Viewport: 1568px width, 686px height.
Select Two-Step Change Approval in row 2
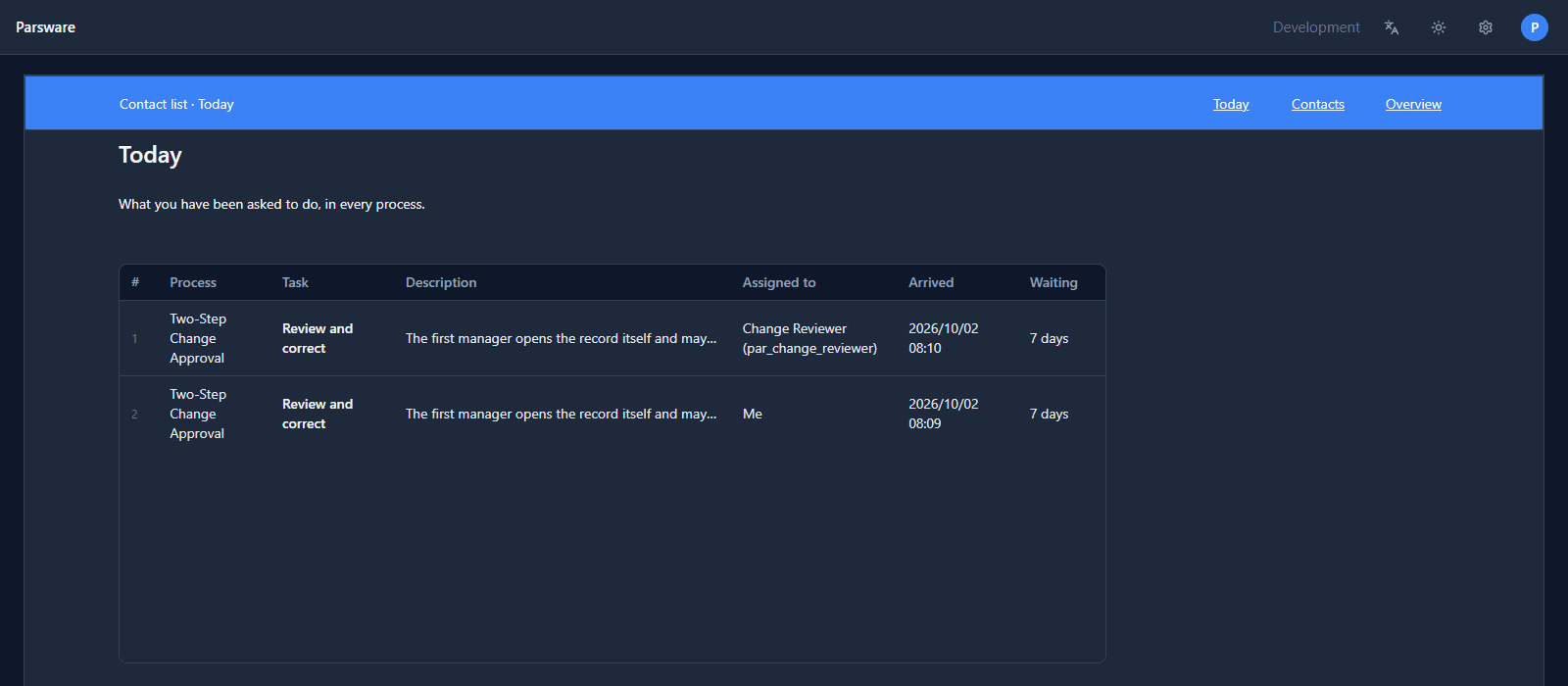[x=198, y=414]
